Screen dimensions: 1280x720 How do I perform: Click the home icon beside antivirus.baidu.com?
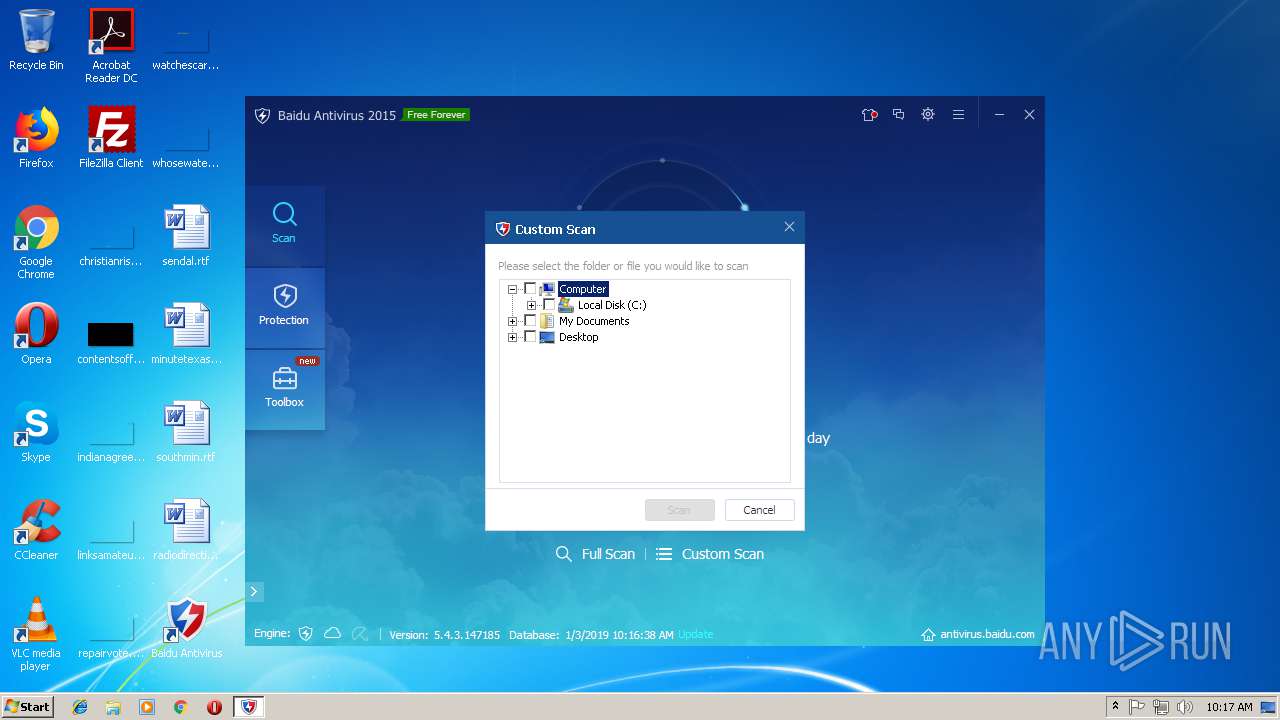[x=928, y=635]
